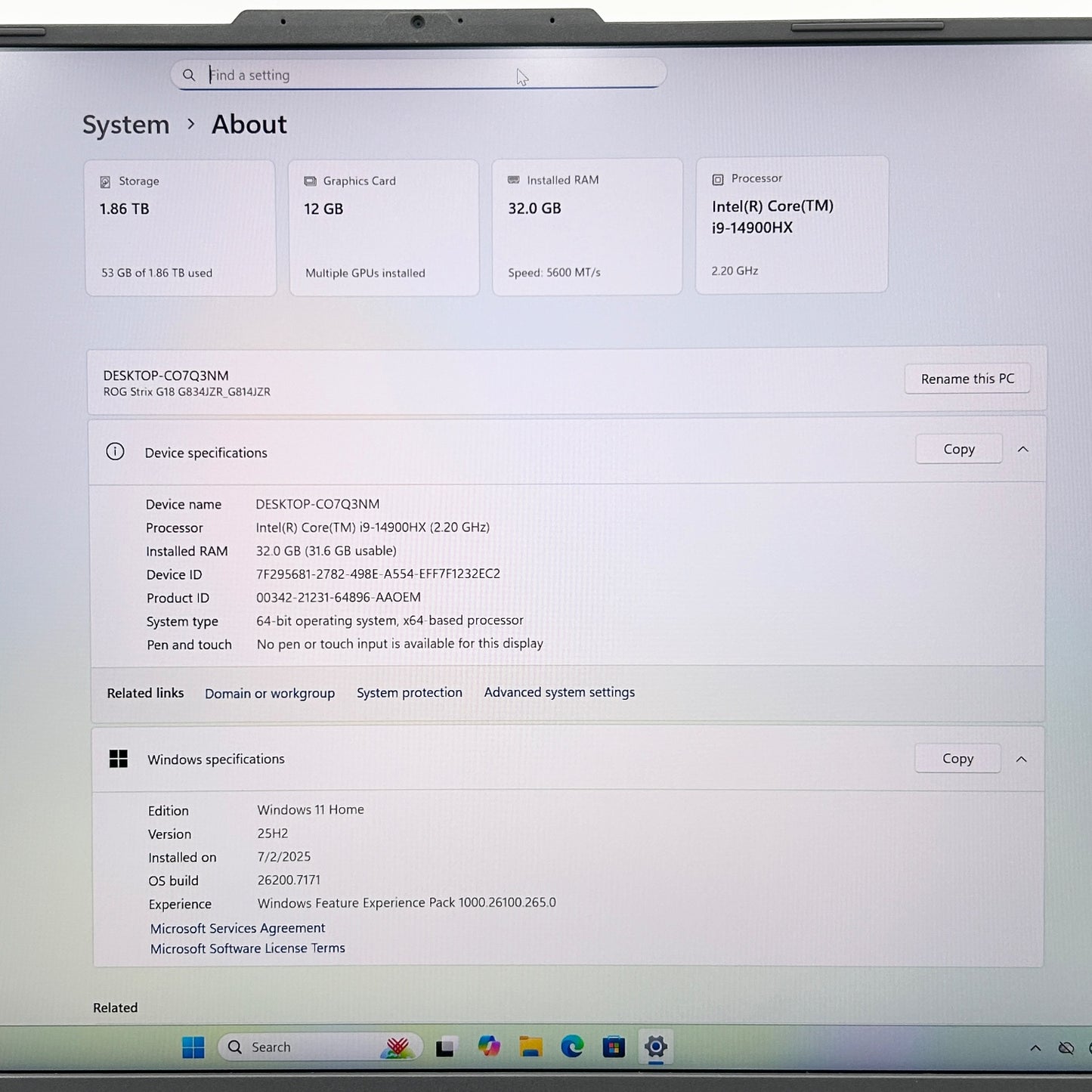Click the OS build value 26200.7171
Image resolution: width=1092 pixels, height=1092 pixels.
[x=289, y=880]
